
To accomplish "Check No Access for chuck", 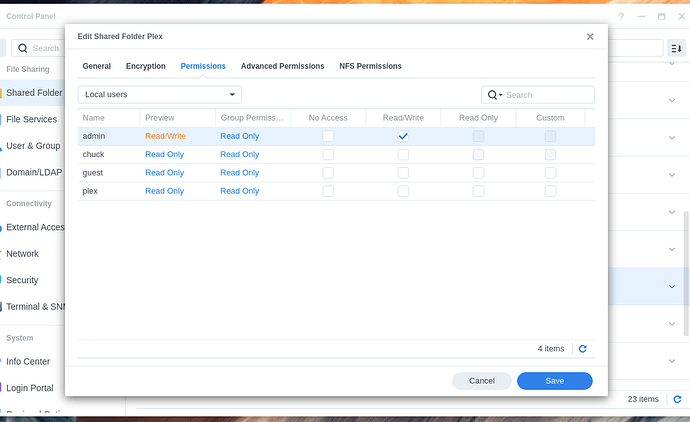I will (328, 154).
